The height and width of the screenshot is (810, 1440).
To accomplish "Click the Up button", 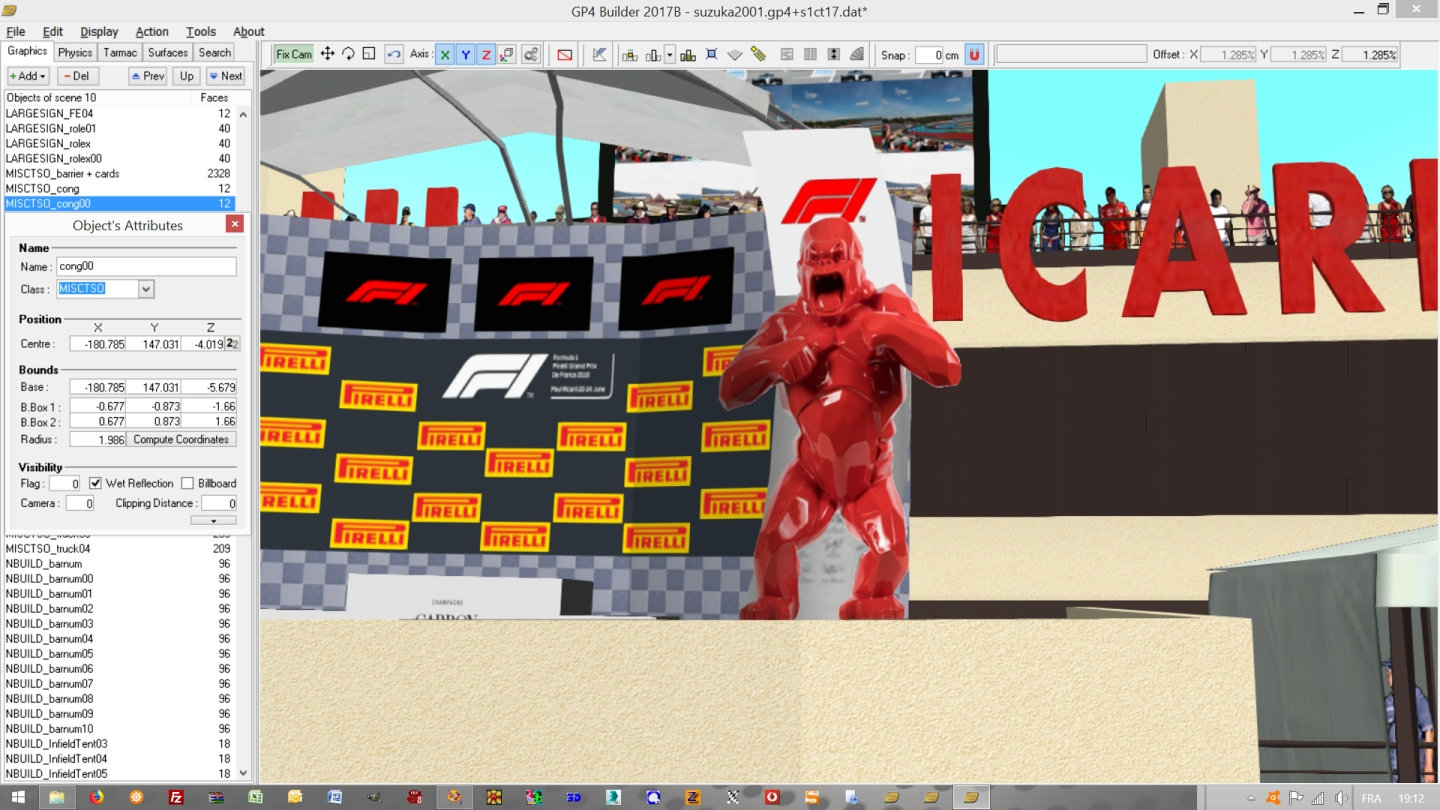I will [186, 76].
